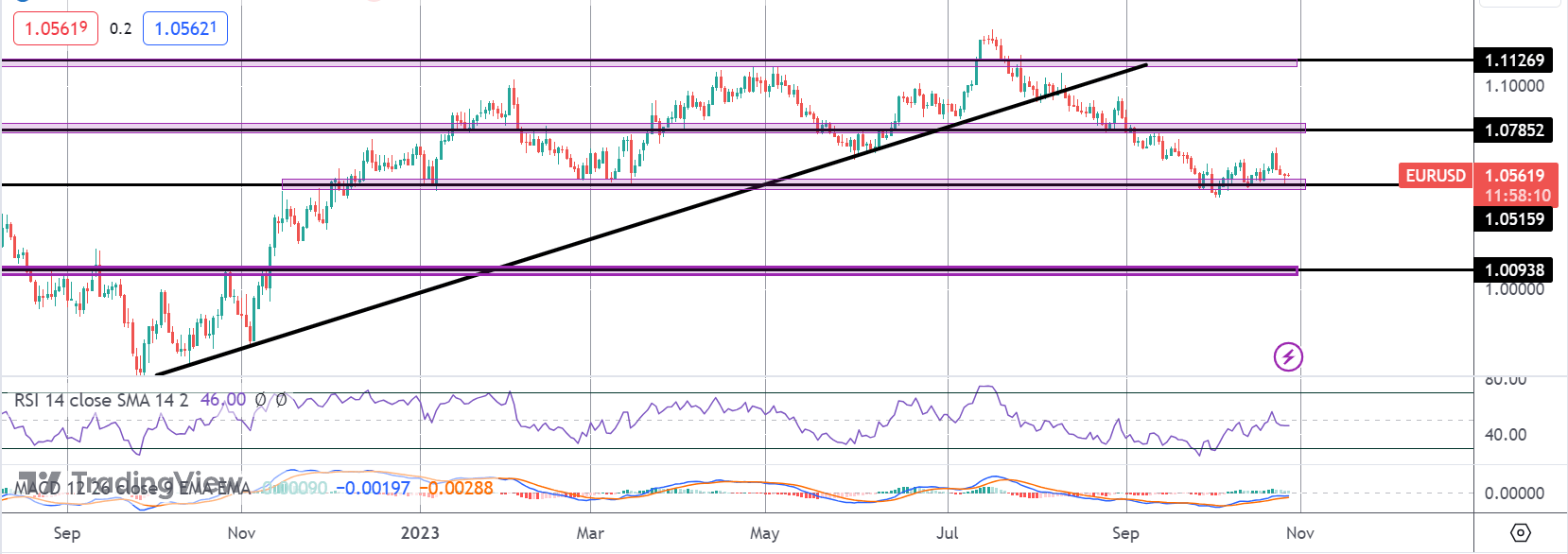The width and height of the screenshot is (1568, 554).
Task: Click the blue buy price 1.05621 button
Action: click(x=185, y=28)
